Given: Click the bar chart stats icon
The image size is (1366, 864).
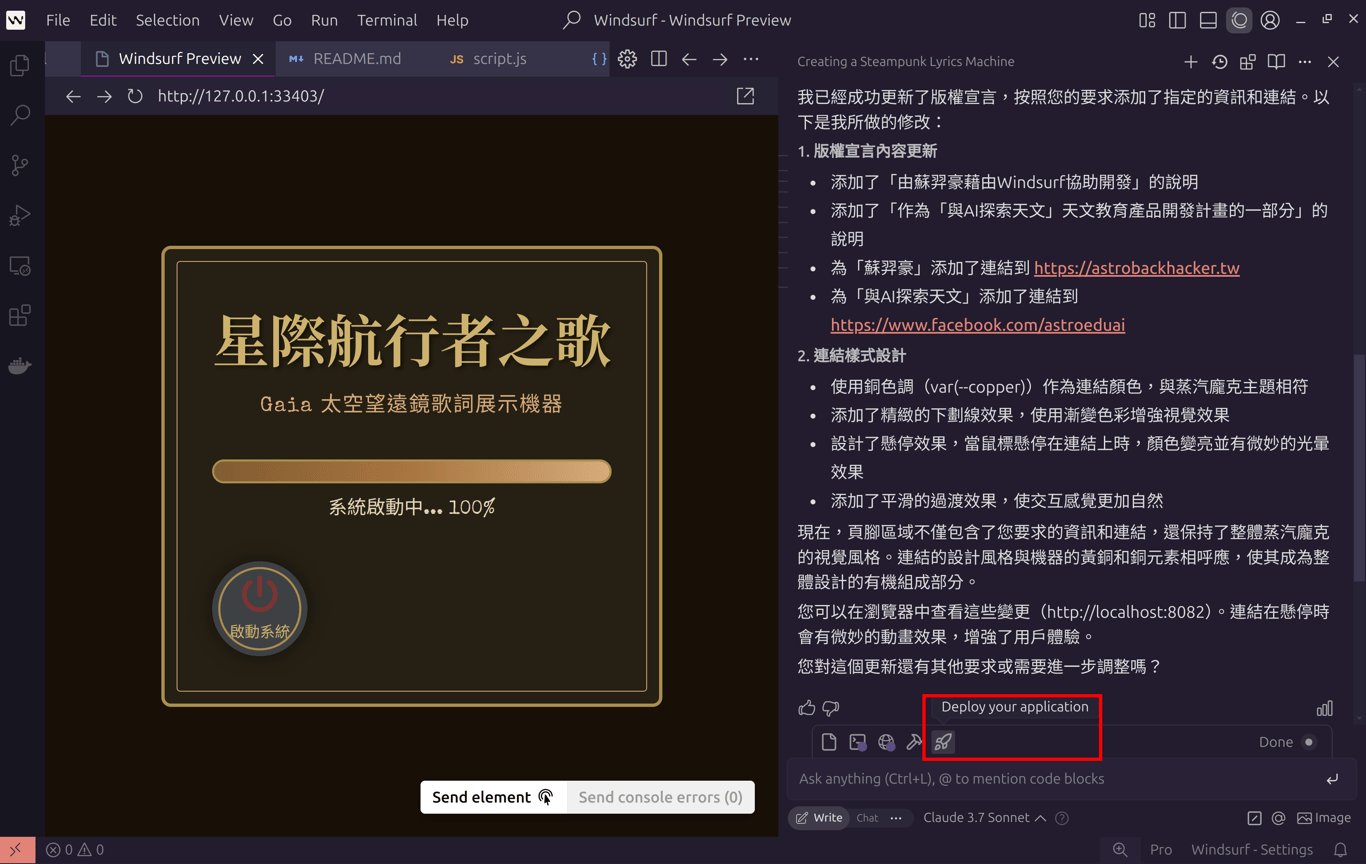Looking at the screenshot, I should click(x=1325, y=708).
